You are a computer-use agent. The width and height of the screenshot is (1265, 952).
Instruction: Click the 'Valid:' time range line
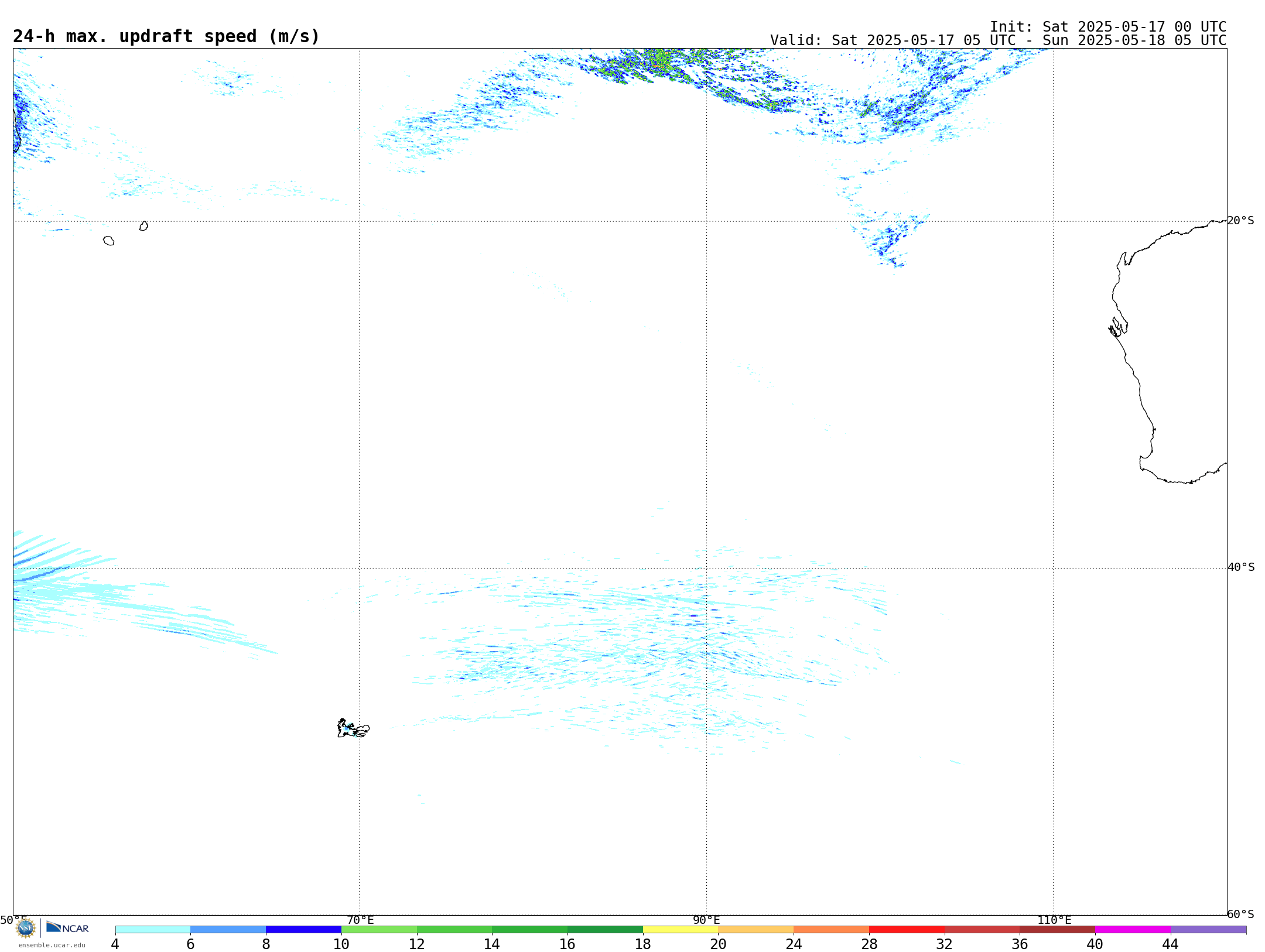pos(998,40)
